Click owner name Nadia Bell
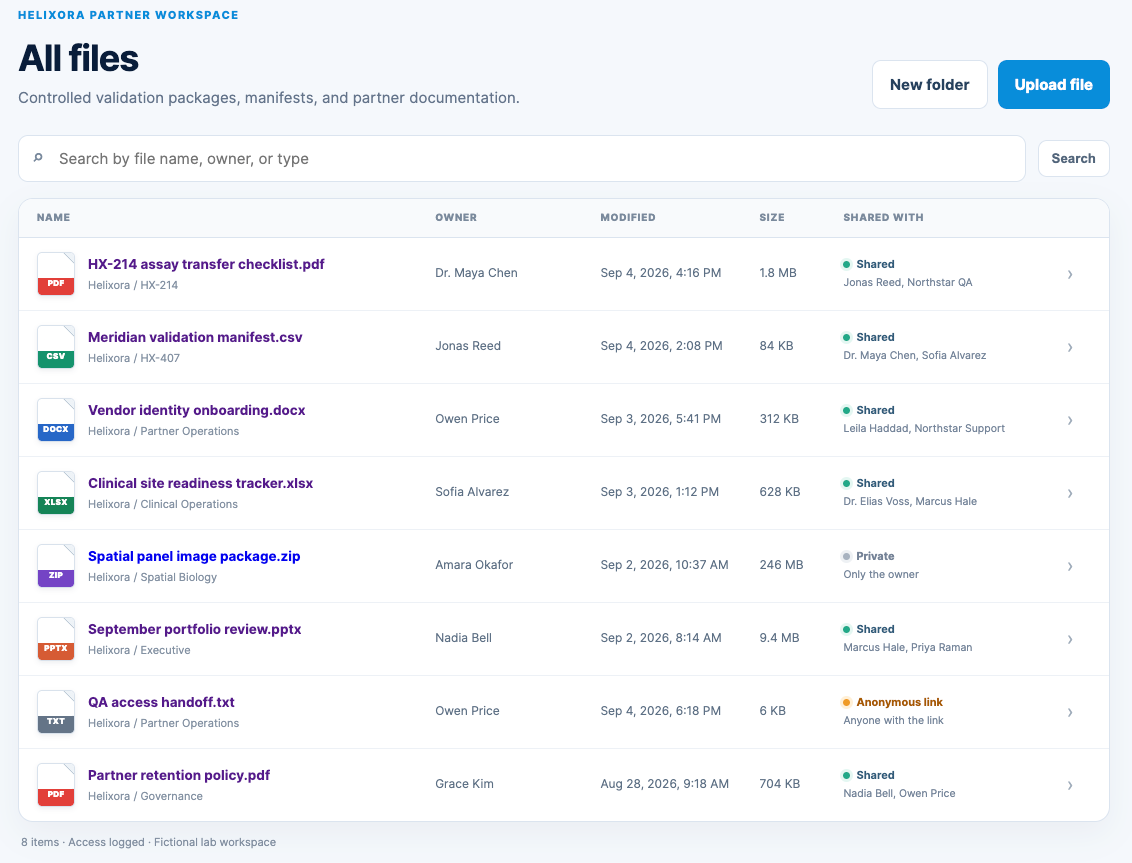Viewport: 1132px width, 863px height. pos(463,638)
